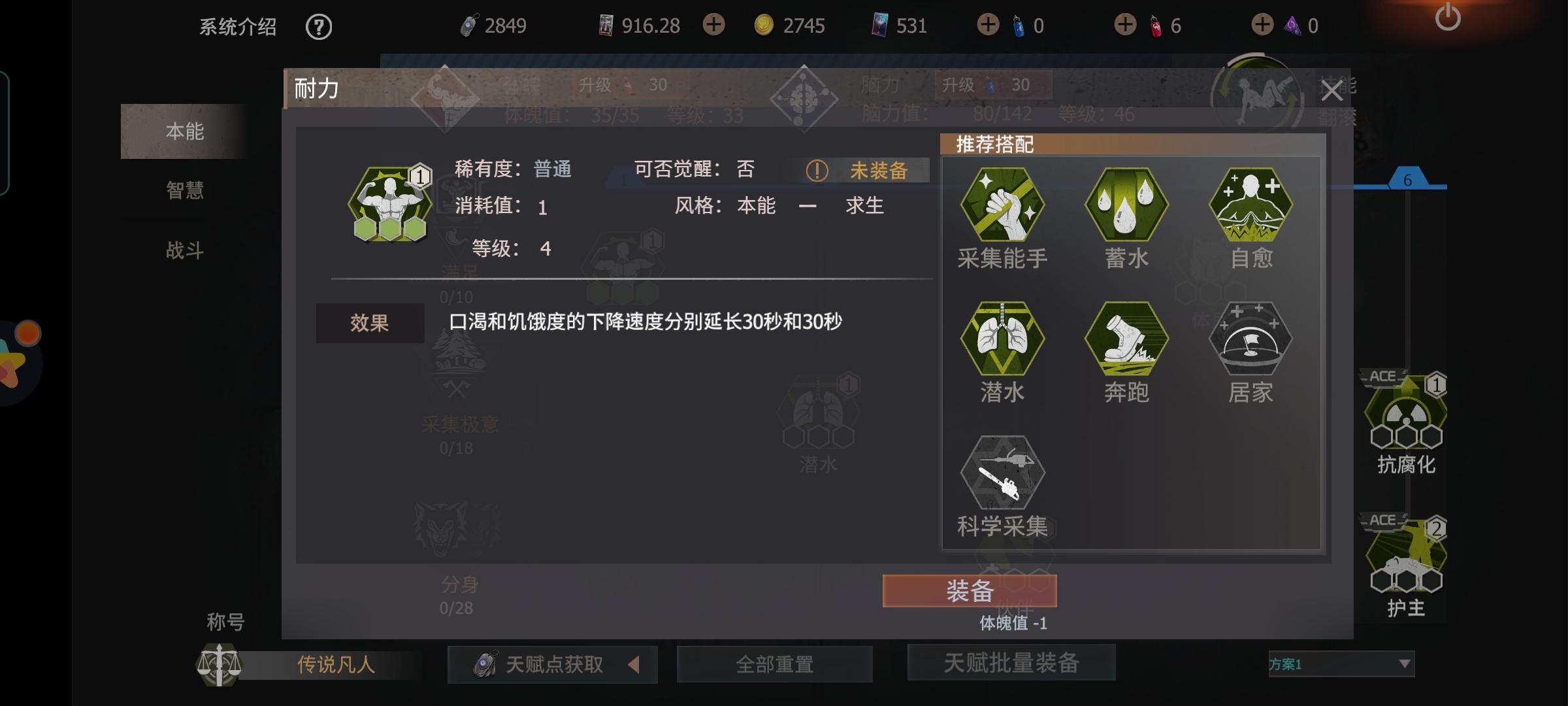Select the 蓄水 water storage talent icon
This screenshot has width=1568, height=706.
(x=1126, y=205)
